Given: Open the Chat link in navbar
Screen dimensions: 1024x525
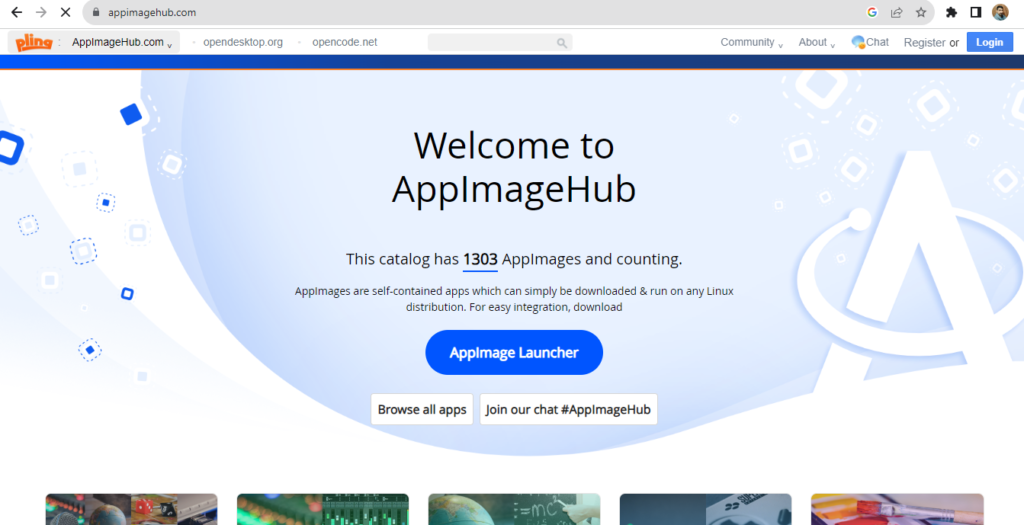Looking at the screenshot, I should pos(870,42).
